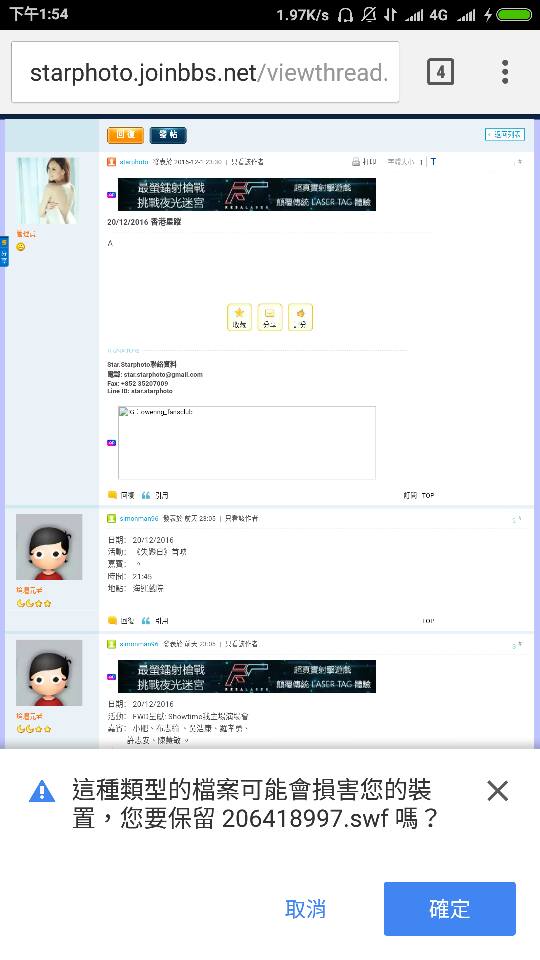Open the browser three-dot overflow menu
Screen dimensions: 540x960
[x=504, y=72]
